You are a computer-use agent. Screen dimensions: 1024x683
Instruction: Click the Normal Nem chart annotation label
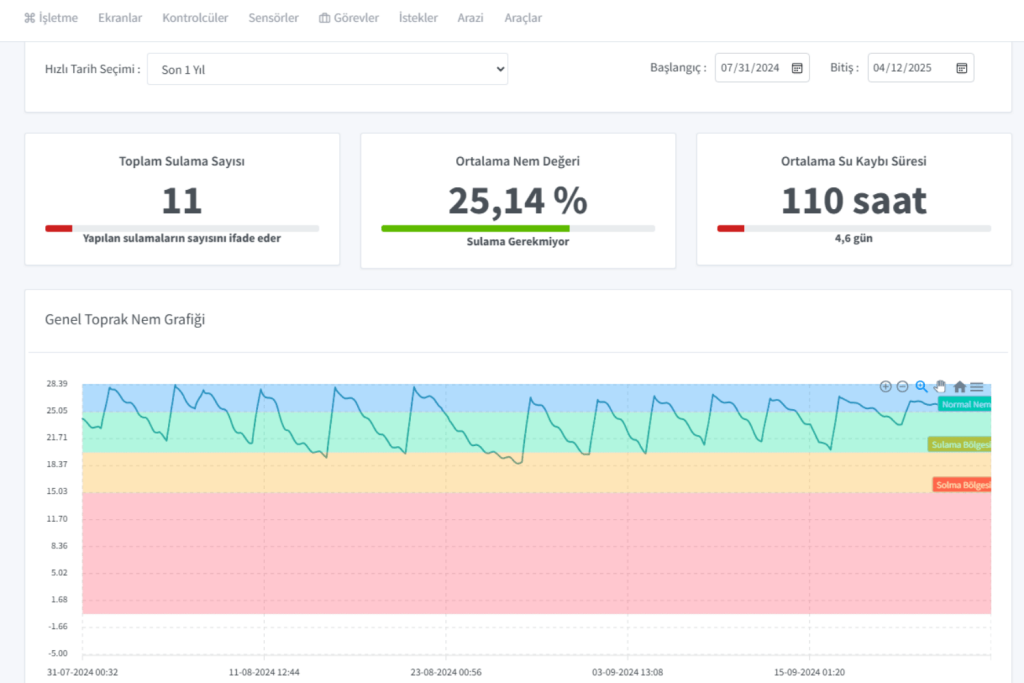(965, 405)
